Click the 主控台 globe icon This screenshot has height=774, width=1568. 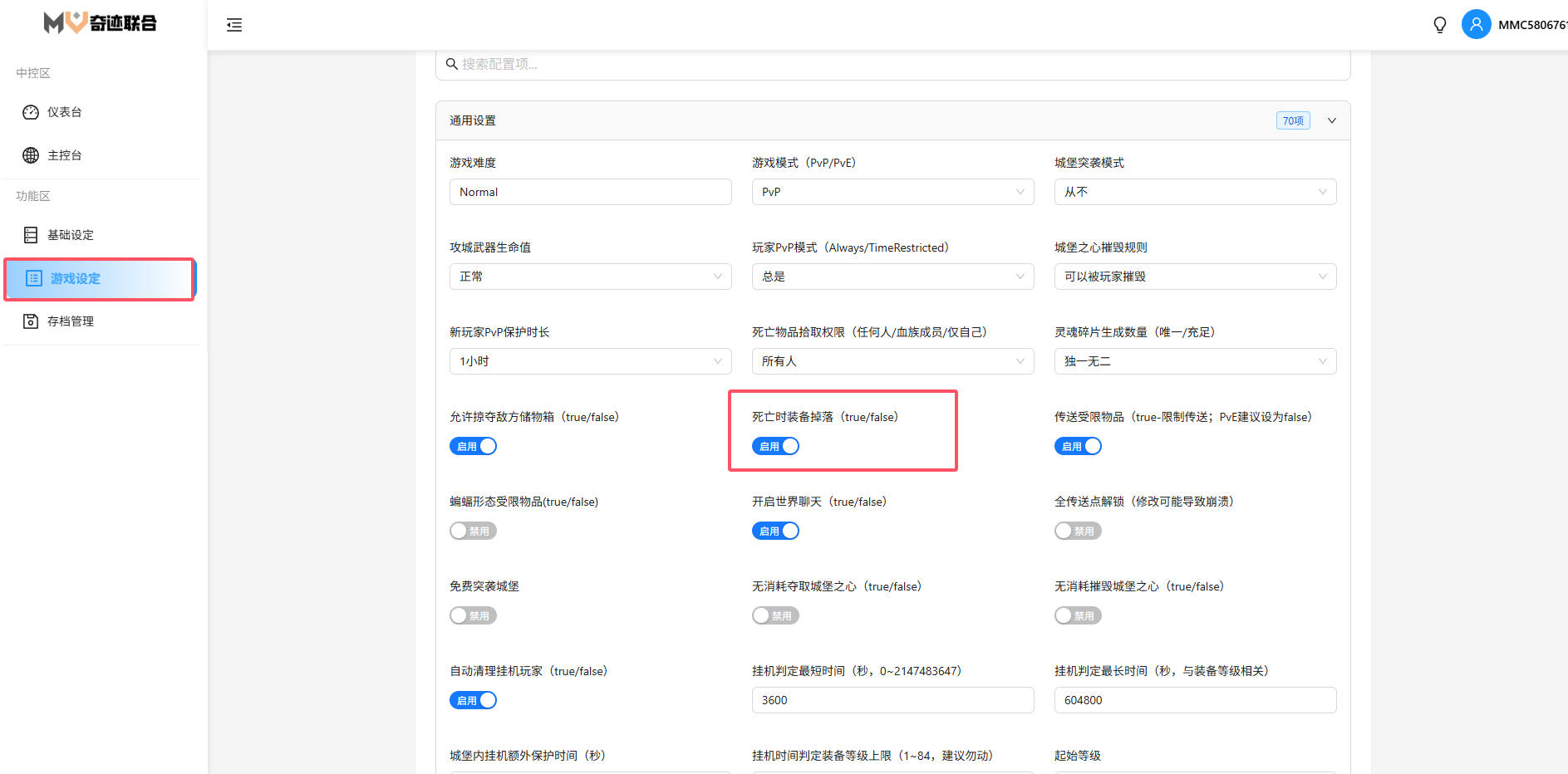[31, 155]
